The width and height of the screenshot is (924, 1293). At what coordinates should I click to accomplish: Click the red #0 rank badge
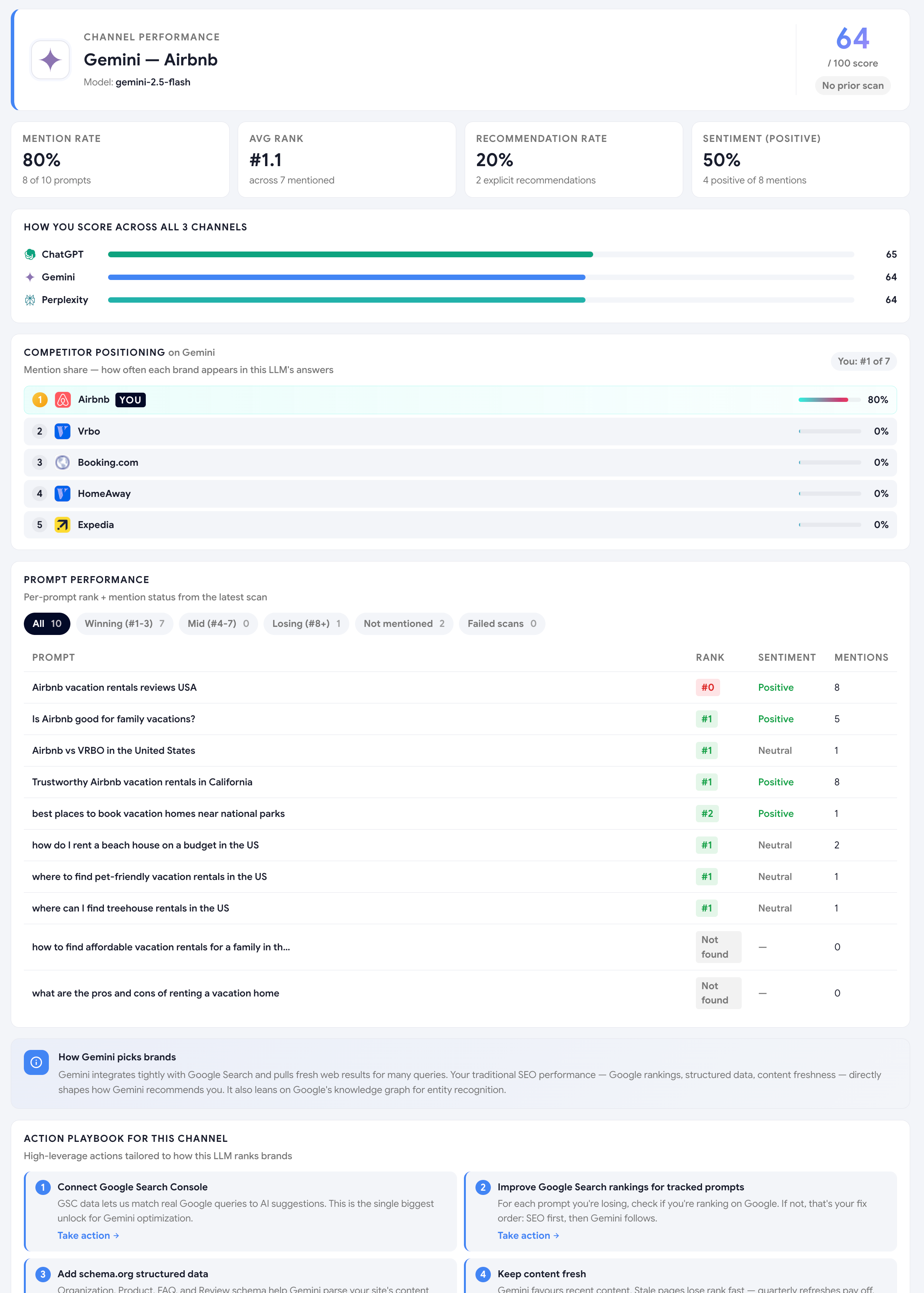click(x=708, y=687)
